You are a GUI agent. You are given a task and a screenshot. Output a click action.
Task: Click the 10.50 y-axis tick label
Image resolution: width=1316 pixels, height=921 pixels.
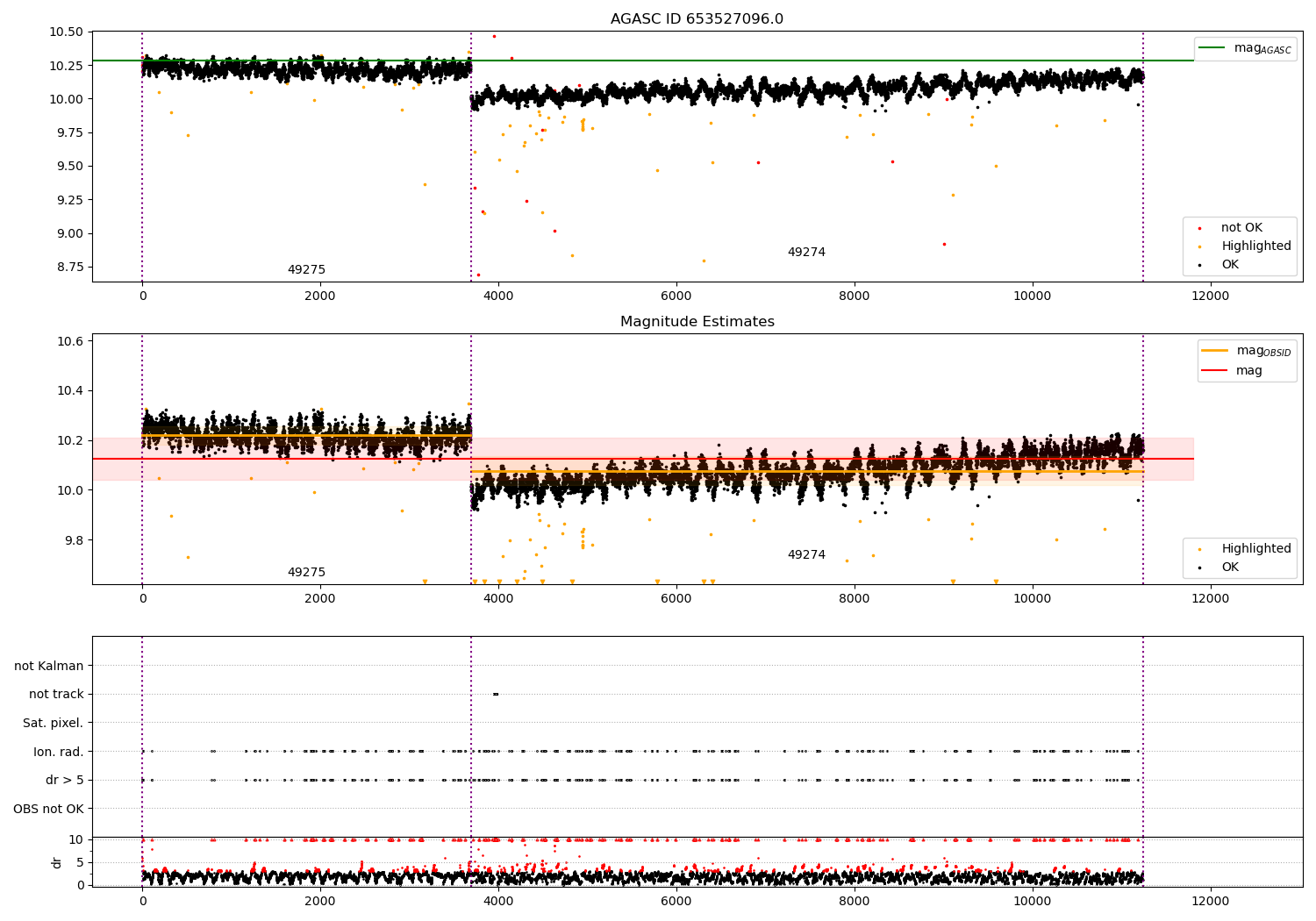point(68,32)
